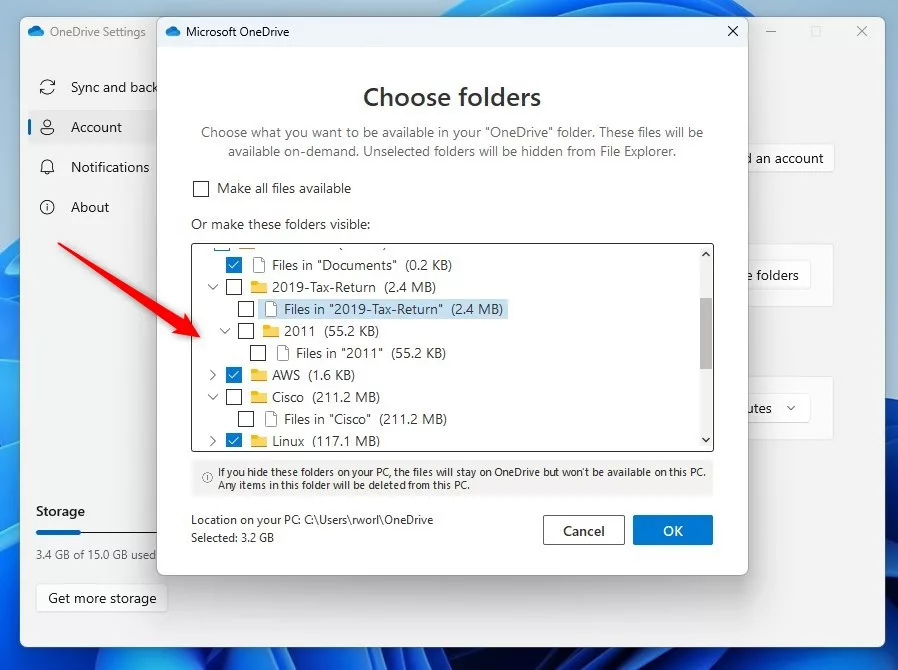
Task: Check the 2011 folder checkbox
Action: click(246, 331)
